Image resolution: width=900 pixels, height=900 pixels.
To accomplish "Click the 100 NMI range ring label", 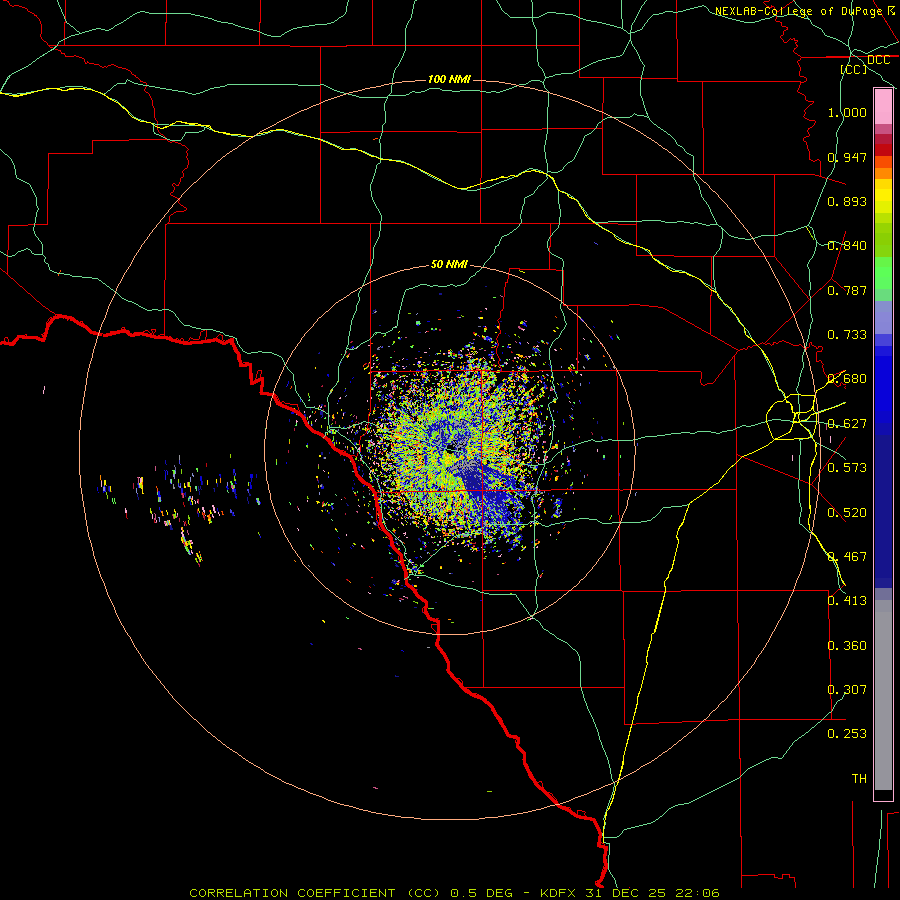I will [x=449, y=79].
